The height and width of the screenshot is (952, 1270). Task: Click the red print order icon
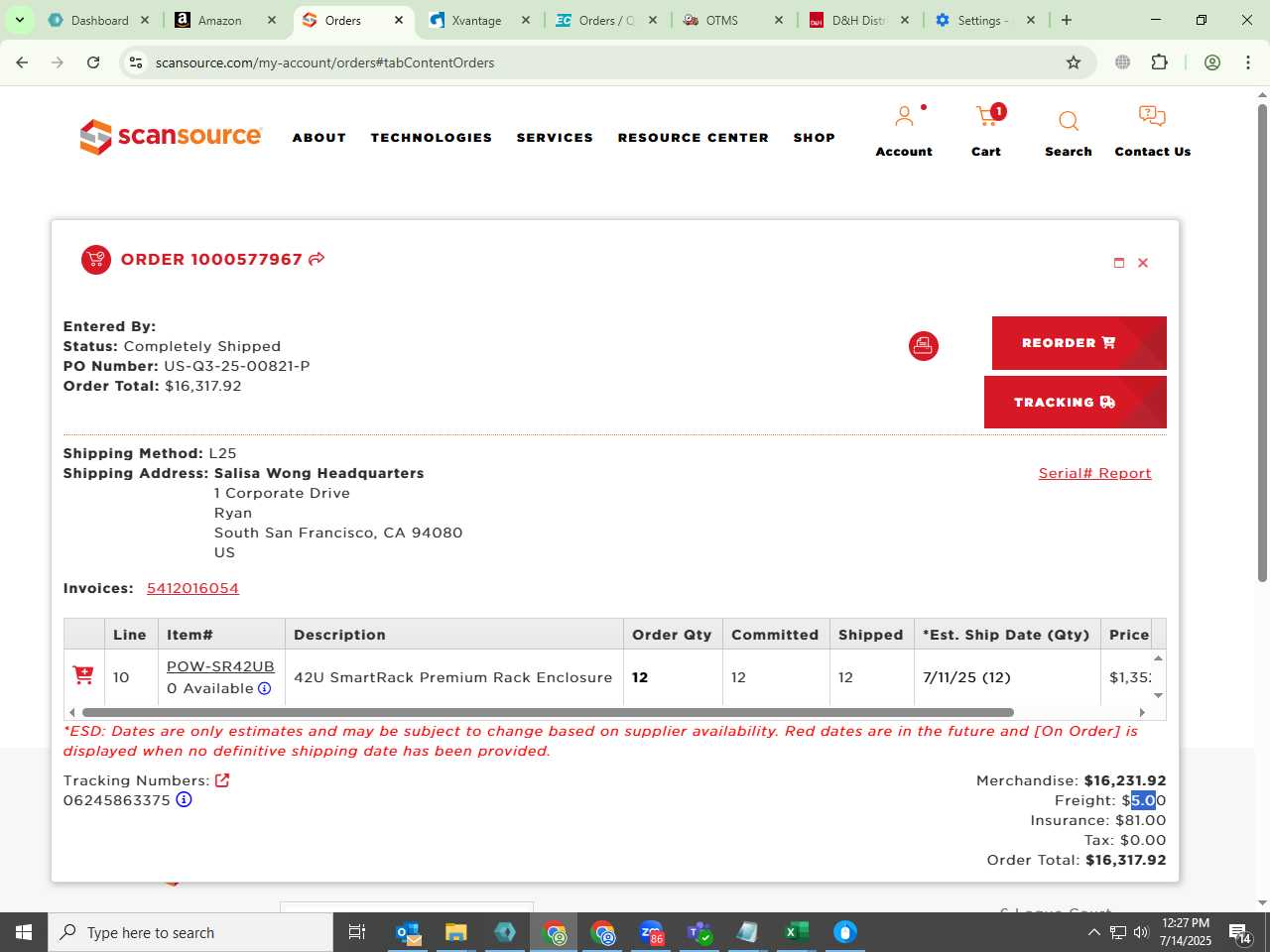[924, 346]
